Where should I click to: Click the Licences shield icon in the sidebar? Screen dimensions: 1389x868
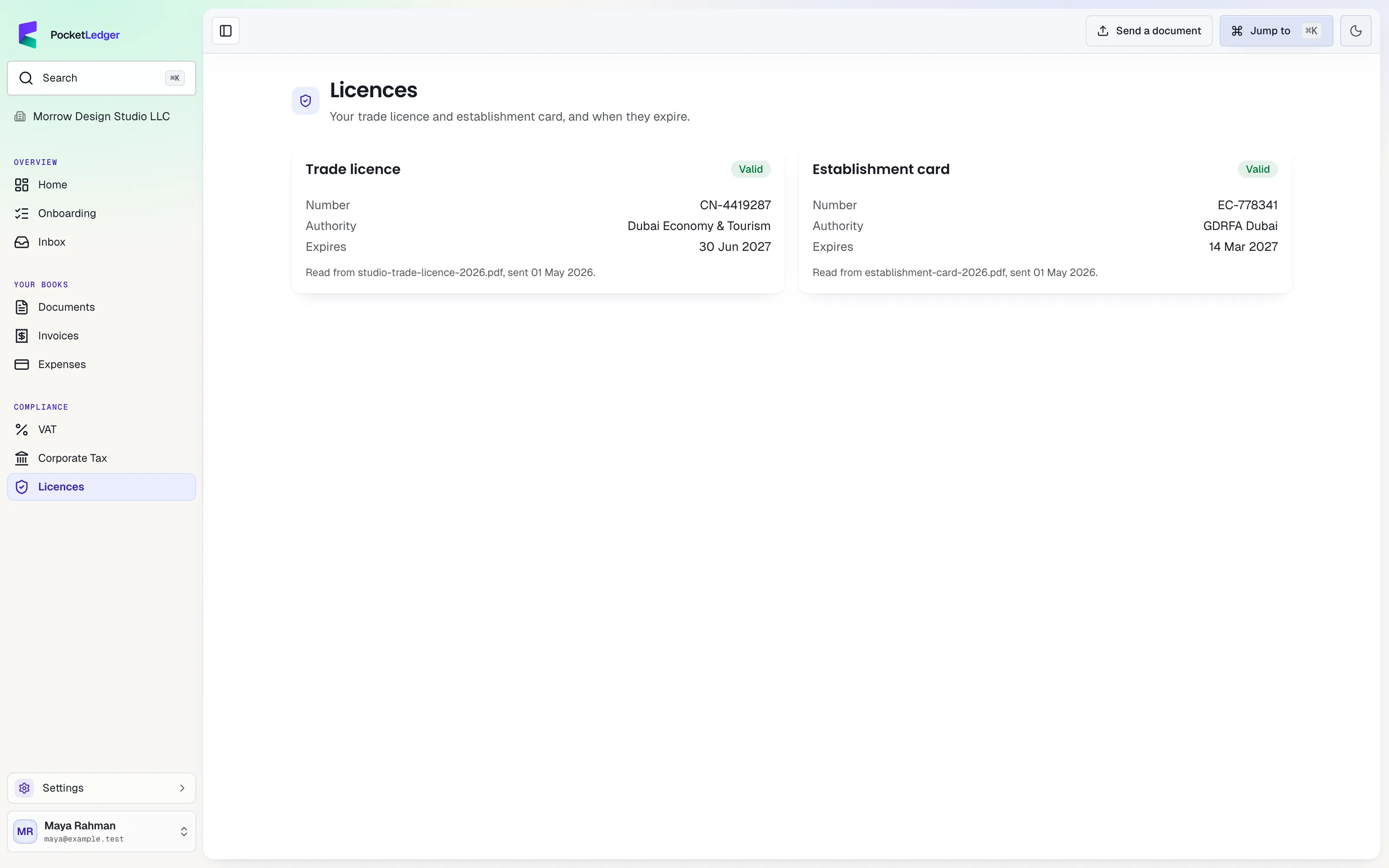tap(22, 487)
